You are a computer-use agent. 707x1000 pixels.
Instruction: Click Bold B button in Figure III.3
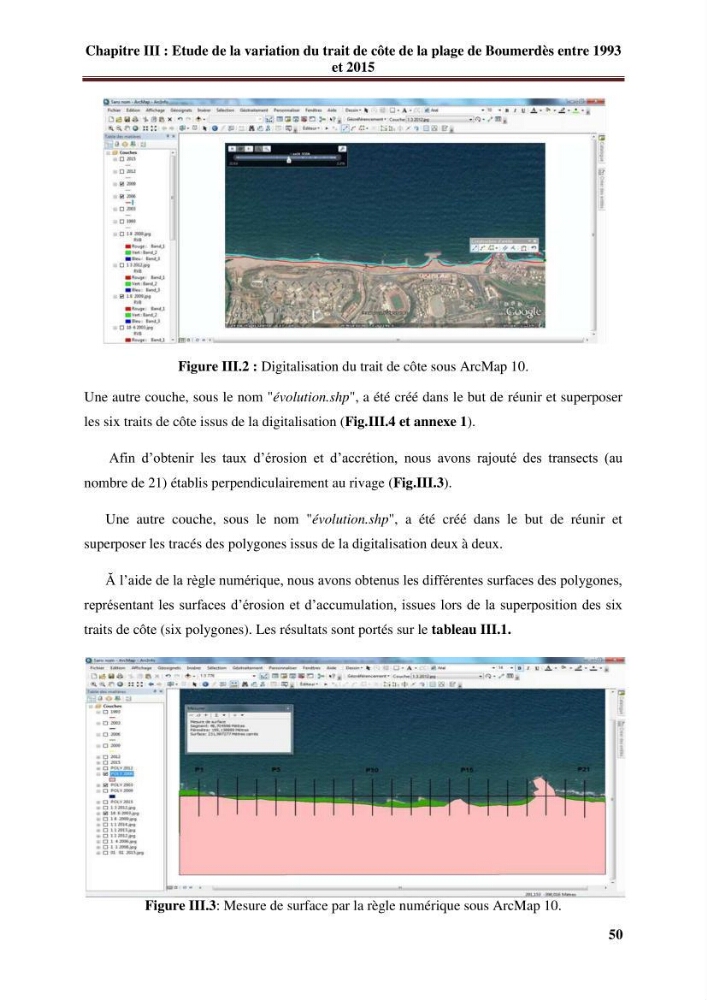(519, 668)
